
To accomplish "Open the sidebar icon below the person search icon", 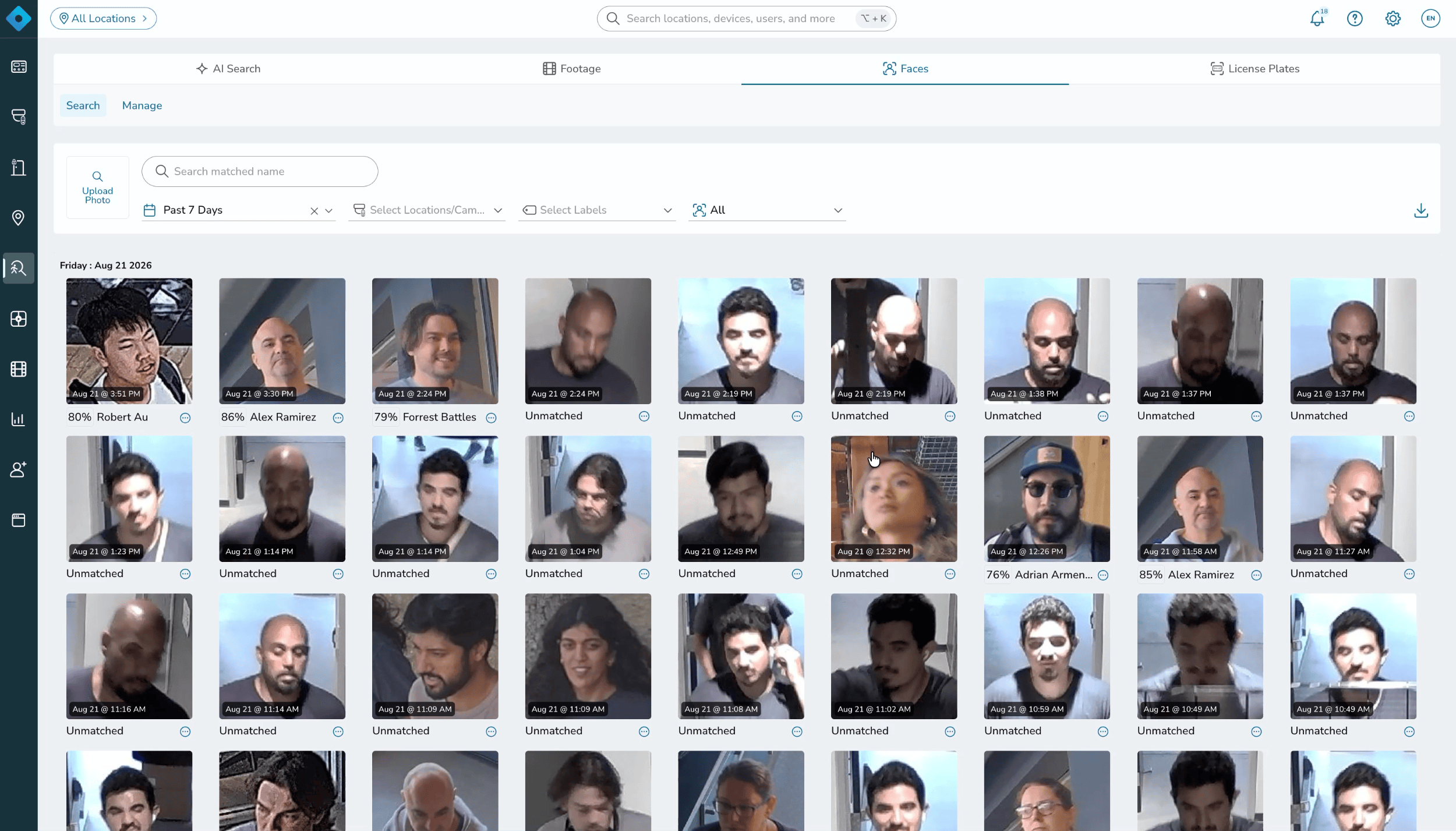I will (x=19, y=319).
